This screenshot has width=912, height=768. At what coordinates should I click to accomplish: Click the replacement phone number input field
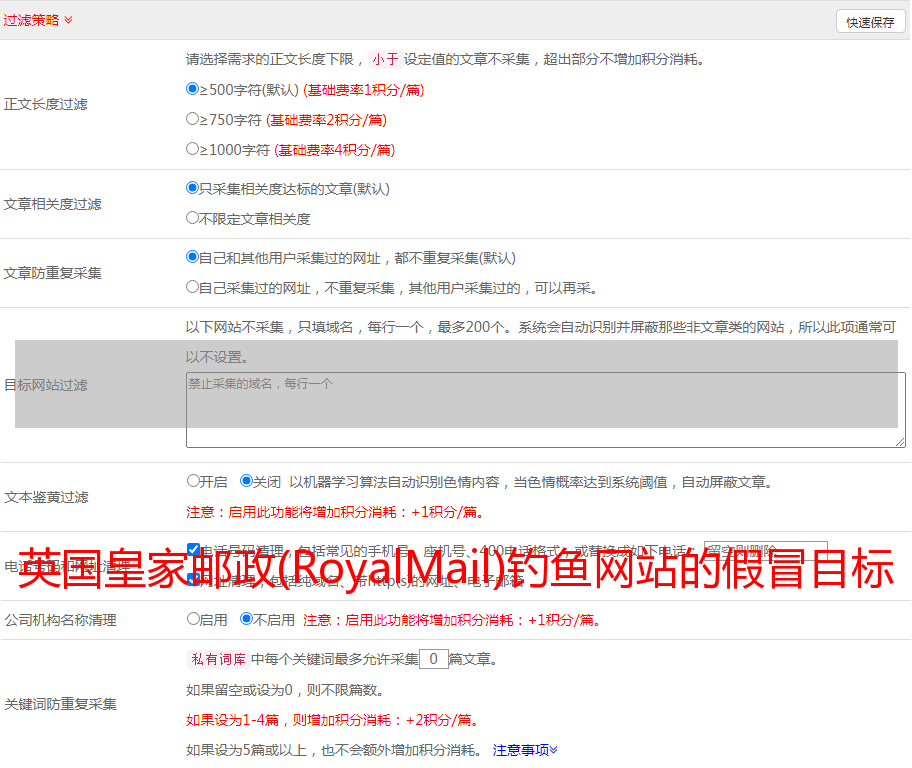coord(765,550)
